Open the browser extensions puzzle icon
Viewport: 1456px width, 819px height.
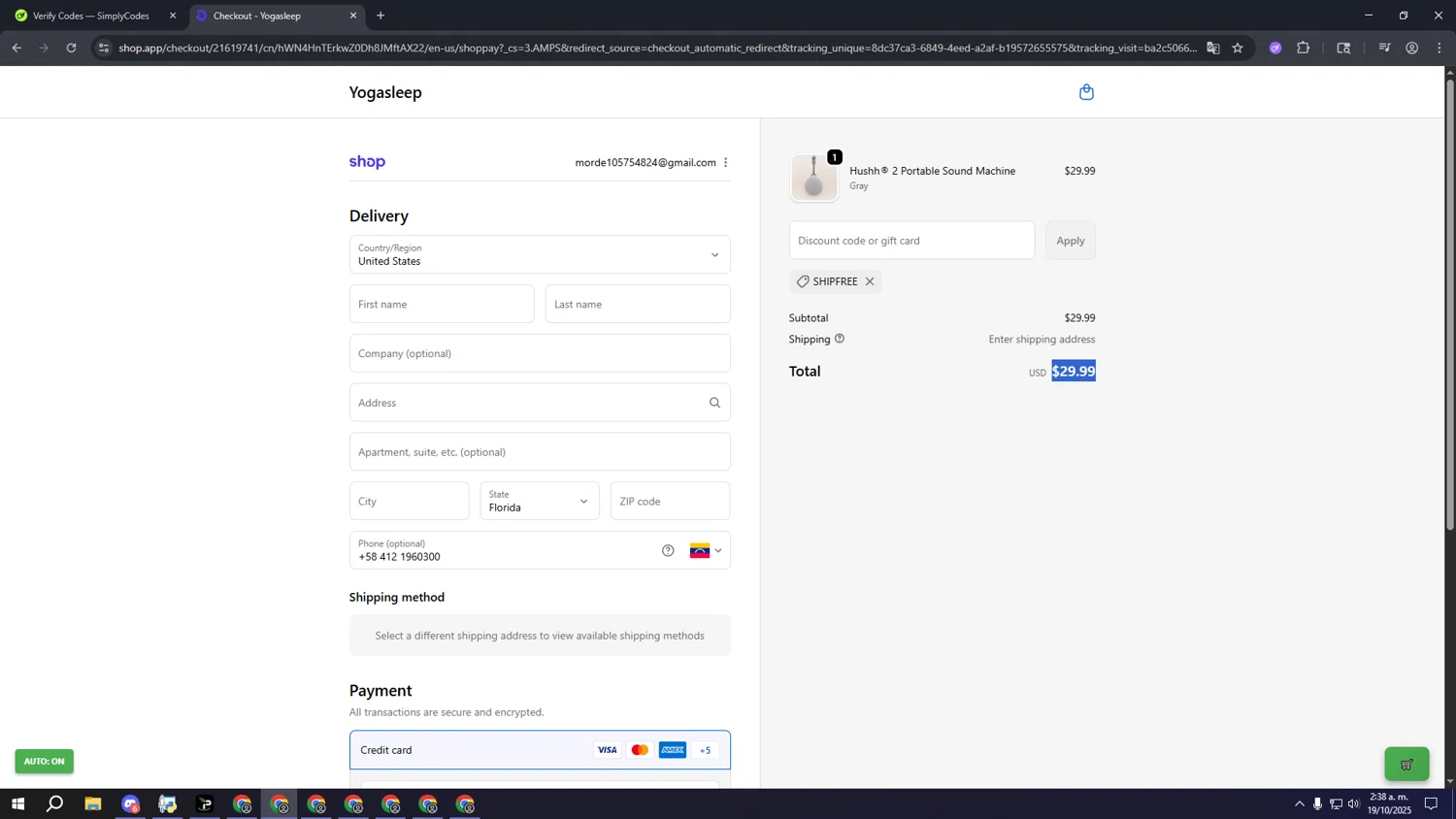pyautogui.click(x=1304, y=48)
